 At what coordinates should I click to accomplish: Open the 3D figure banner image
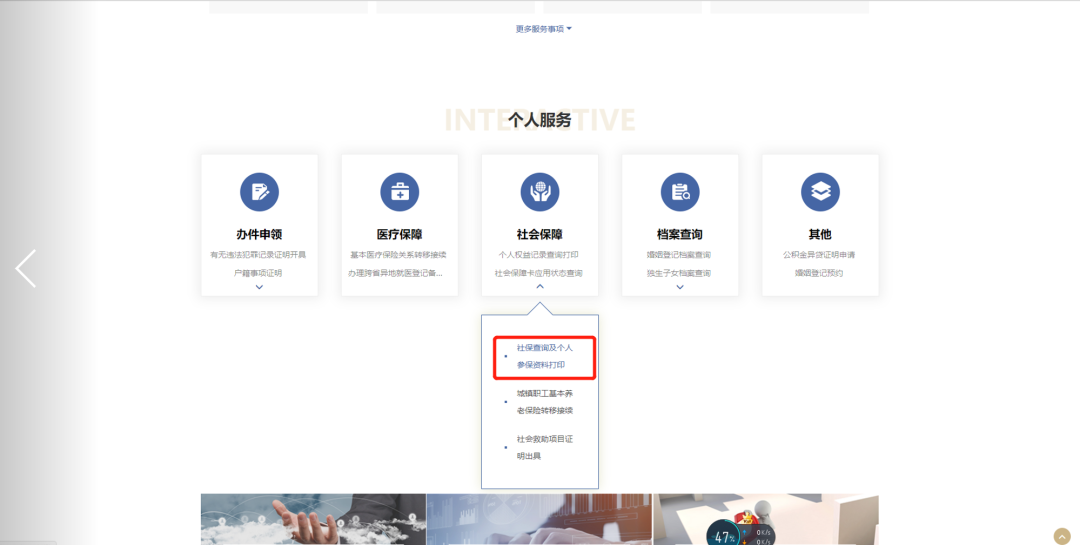click(766, 519)
